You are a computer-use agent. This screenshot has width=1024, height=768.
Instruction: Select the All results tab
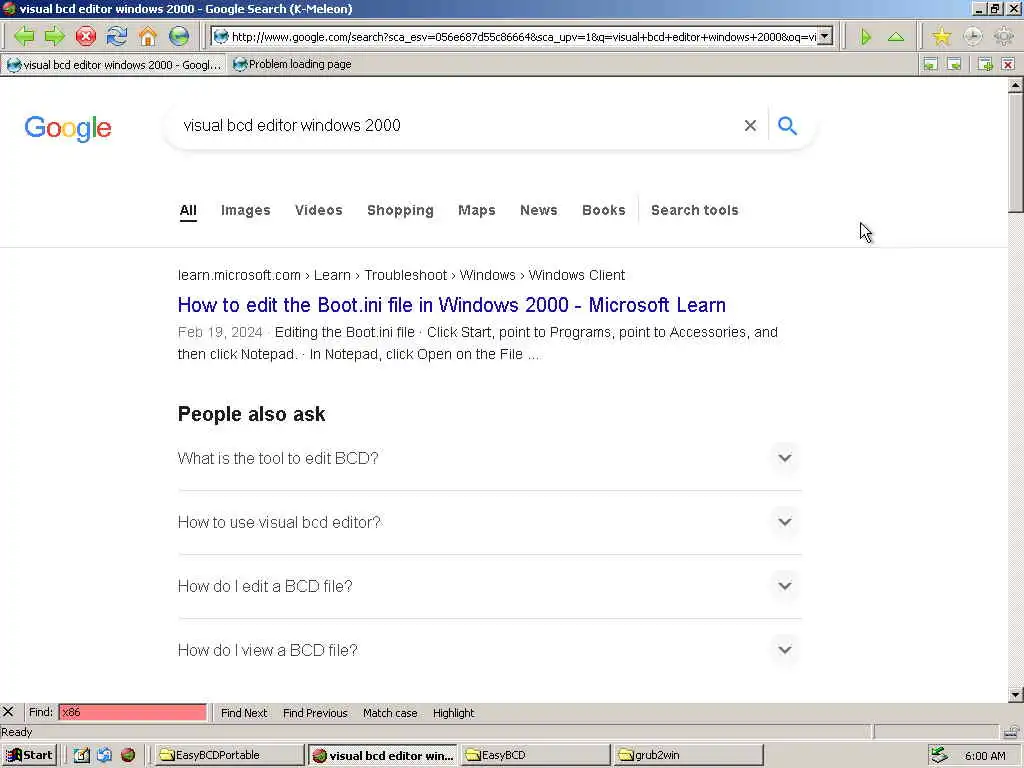click(188, 210)
